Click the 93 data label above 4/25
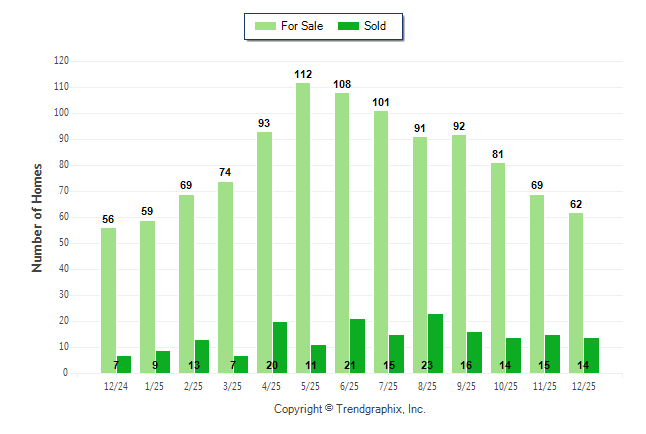This screenshot has width=646, height=434. click(264, 124)
